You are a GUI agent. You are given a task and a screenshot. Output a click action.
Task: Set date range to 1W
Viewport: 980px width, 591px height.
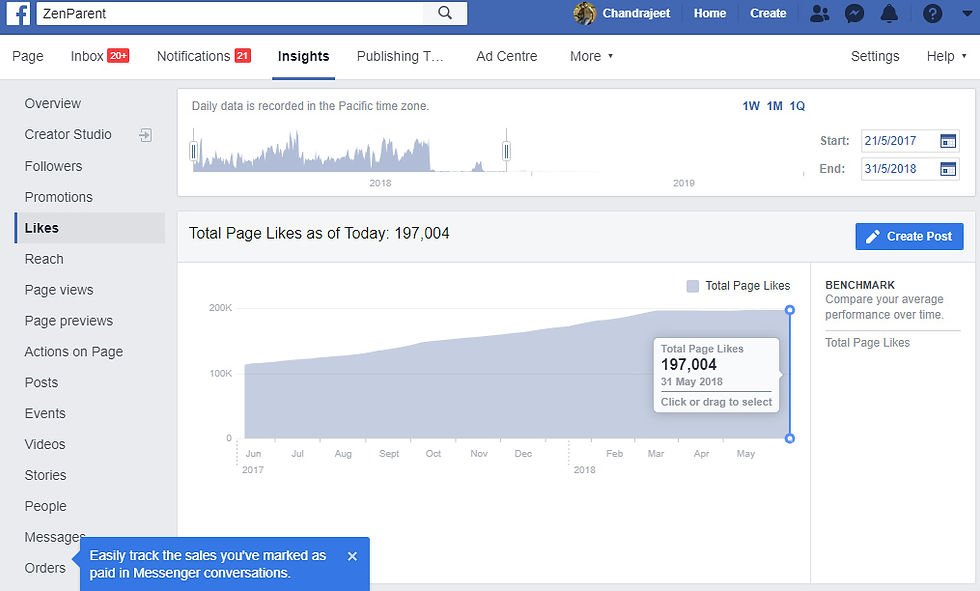(x=751, y=106)
